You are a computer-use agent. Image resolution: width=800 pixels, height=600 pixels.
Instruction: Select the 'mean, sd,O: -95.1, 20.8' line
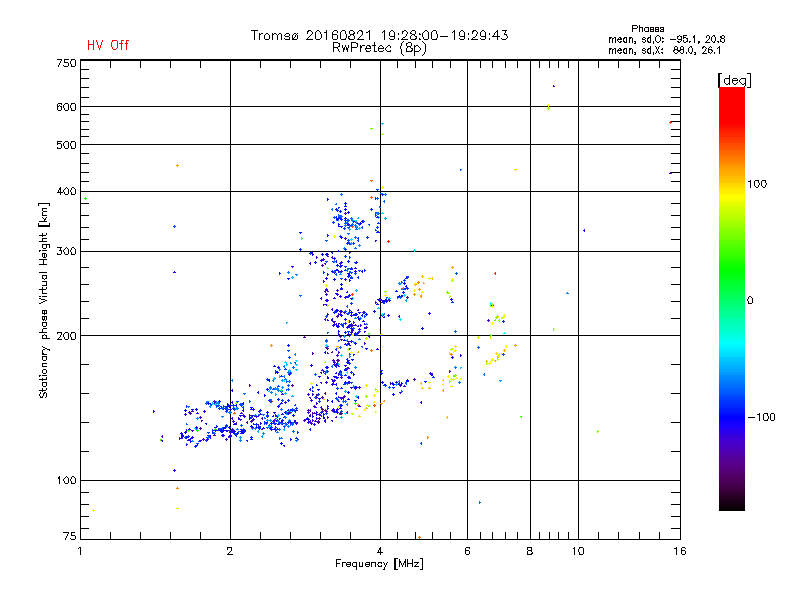coord(666,39)
